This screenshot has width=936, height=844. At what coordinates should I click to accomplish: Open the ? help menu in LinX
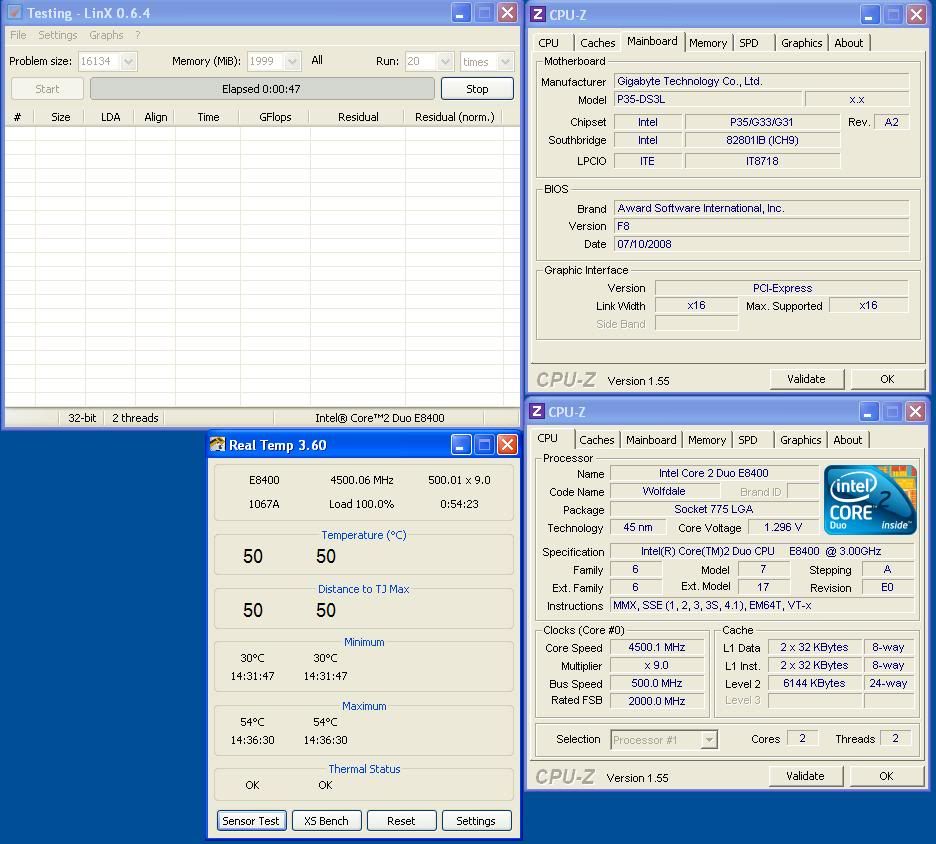138,35
